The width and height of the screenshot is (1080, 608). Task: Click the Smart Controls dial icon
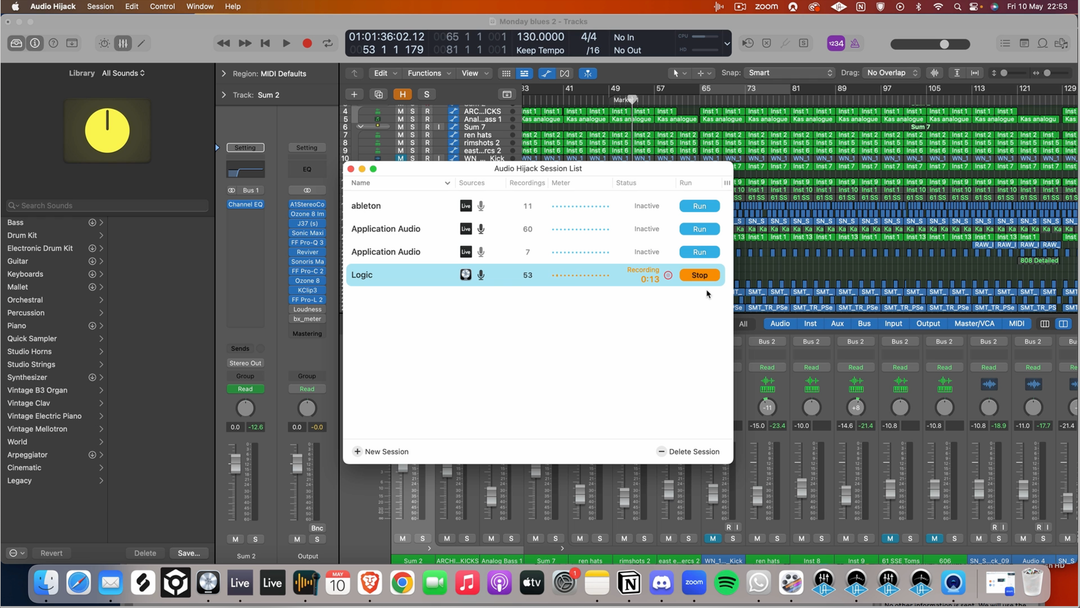pos(104,44)
